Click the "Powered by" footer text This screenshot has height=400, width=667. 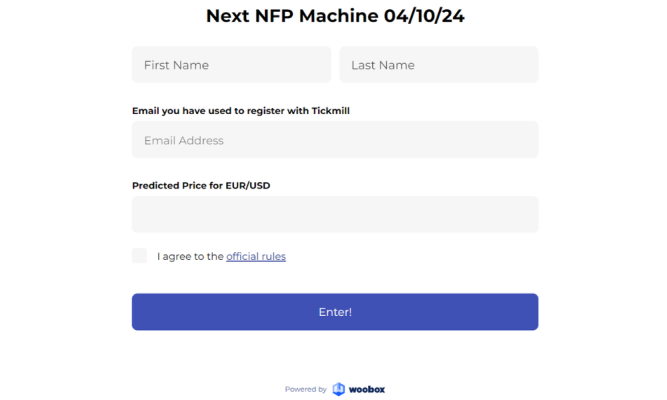305,389
